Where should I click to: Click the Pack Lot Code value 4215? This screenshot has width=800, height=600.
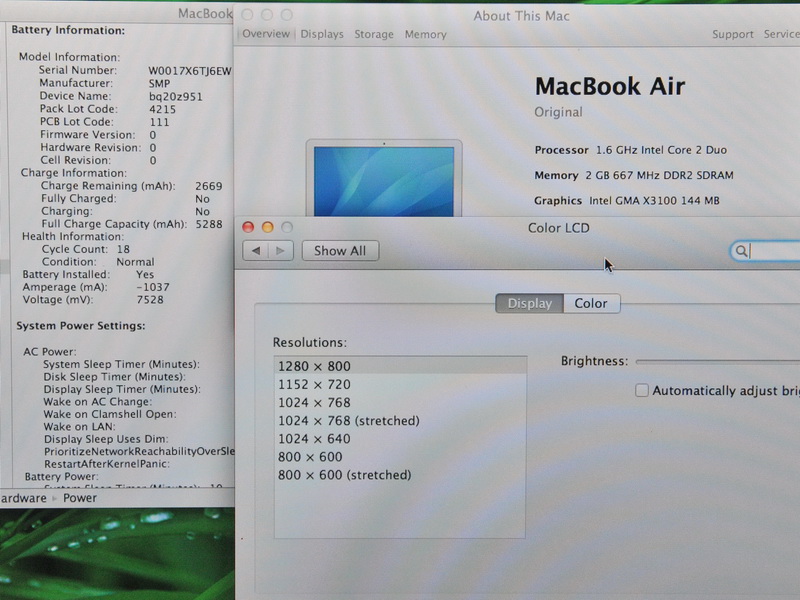tap(162, 109)
